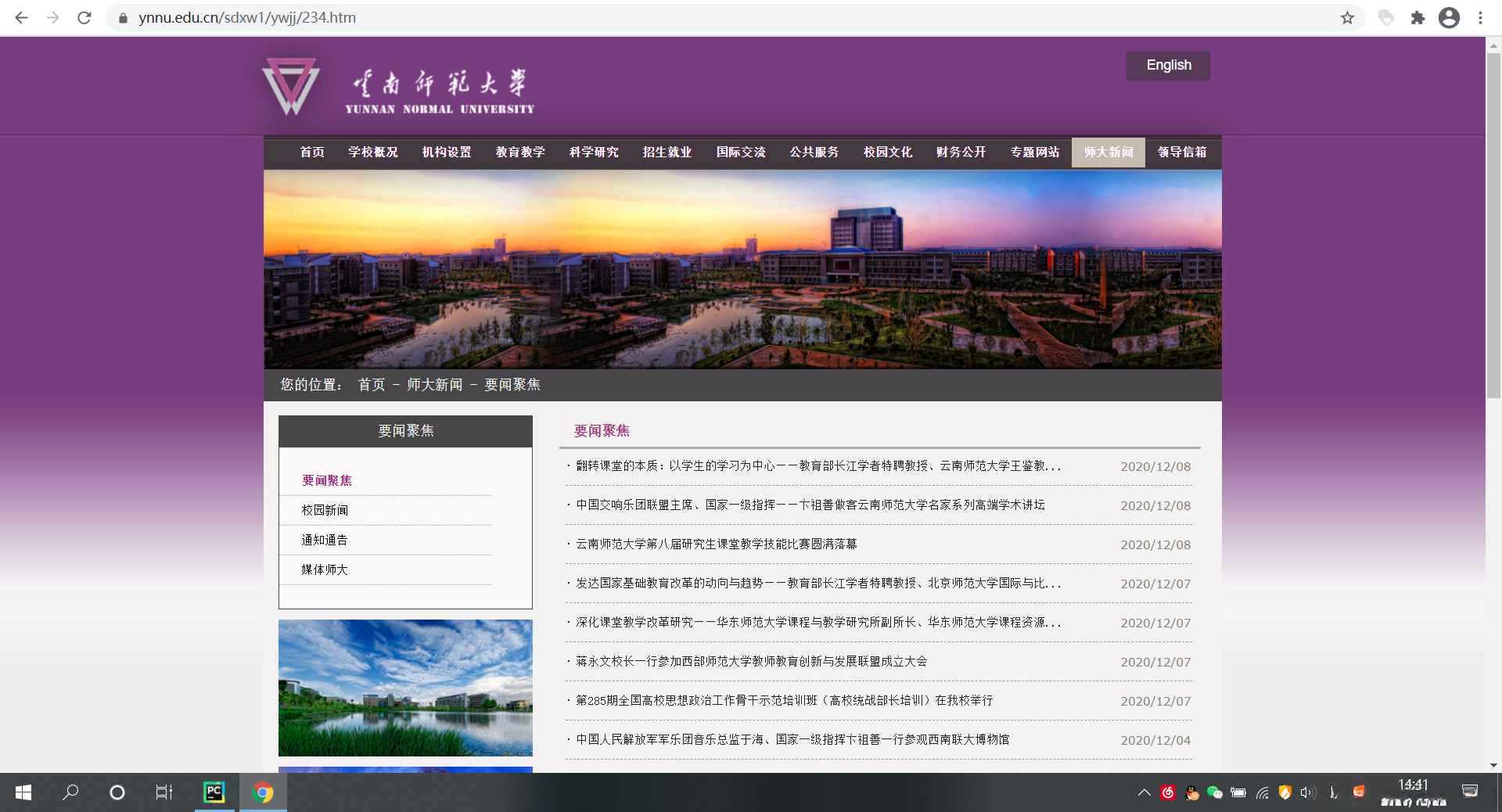Reload the page using the refresh icon
Image resolution: width=1502 pixels, height=812 pixels.
pos(84,17)
